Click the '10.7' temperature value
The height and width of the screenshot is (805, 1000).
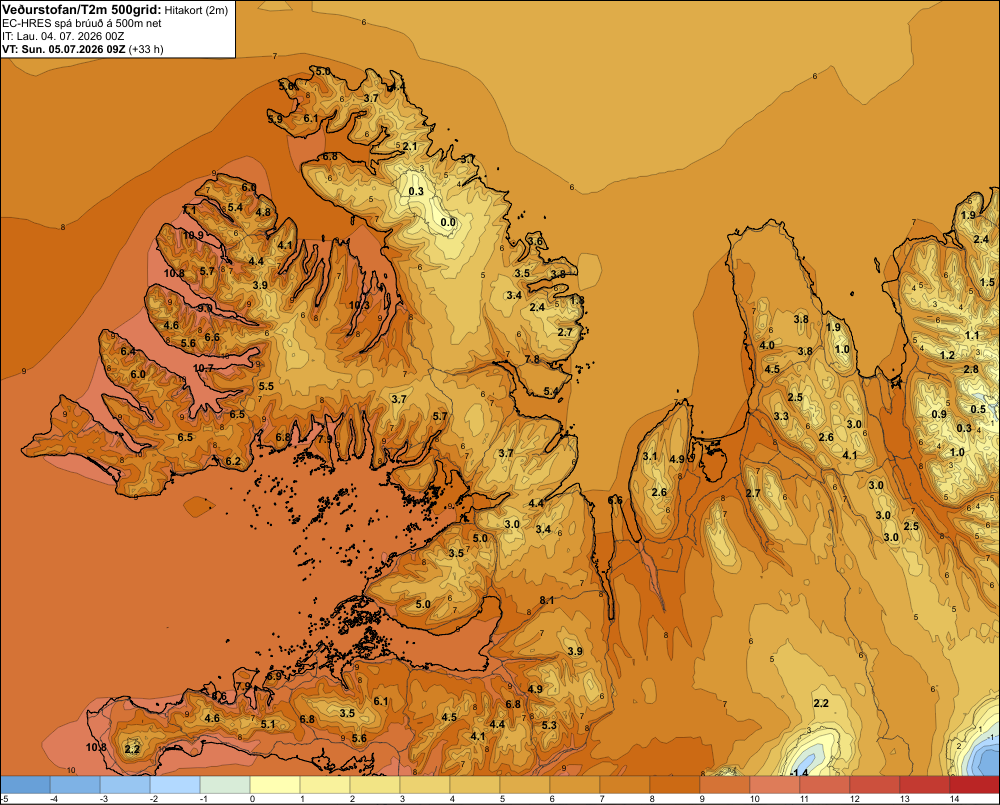click(x=203, y=368)
